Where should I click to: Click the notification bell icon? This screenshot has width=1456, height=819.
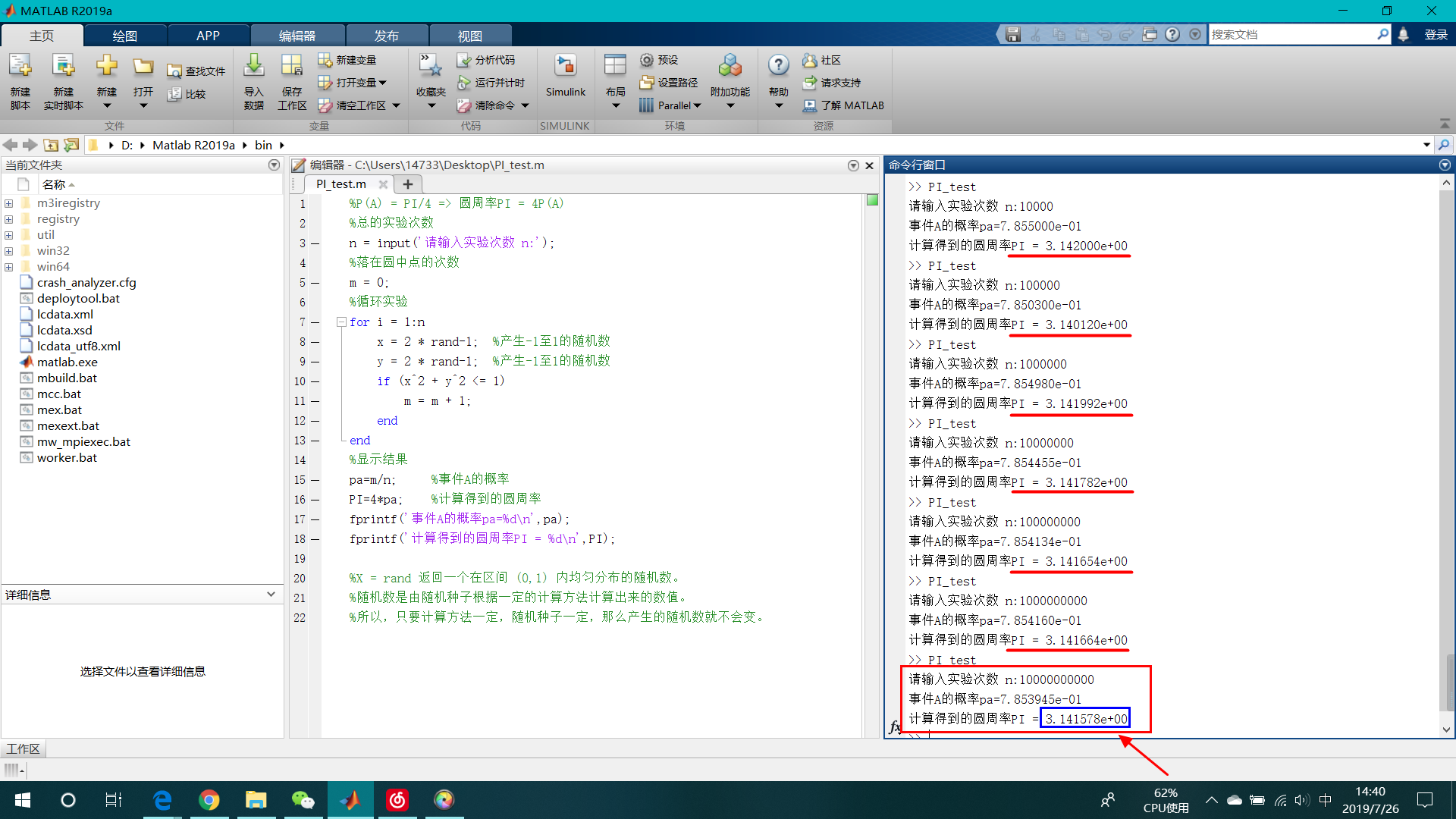click(x=1404, y=35)
